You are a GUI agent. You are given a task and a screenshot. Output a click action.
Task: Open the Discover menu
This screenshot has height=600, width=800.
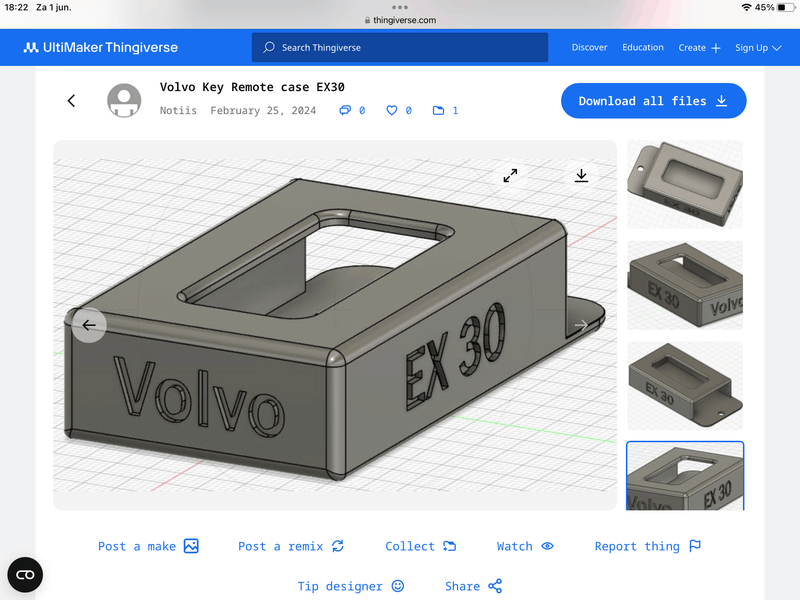[589, 47]
